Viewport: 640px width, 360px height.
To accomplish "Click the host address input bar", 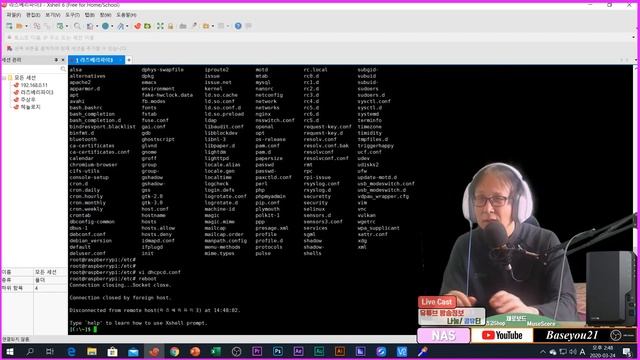I will coord(318,38).
